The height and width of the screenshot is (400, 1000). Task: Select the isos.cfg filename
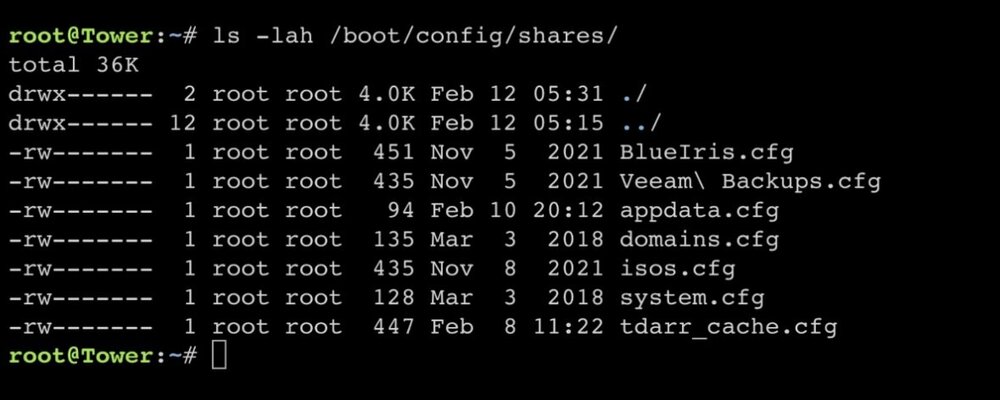tap(677, 269)
